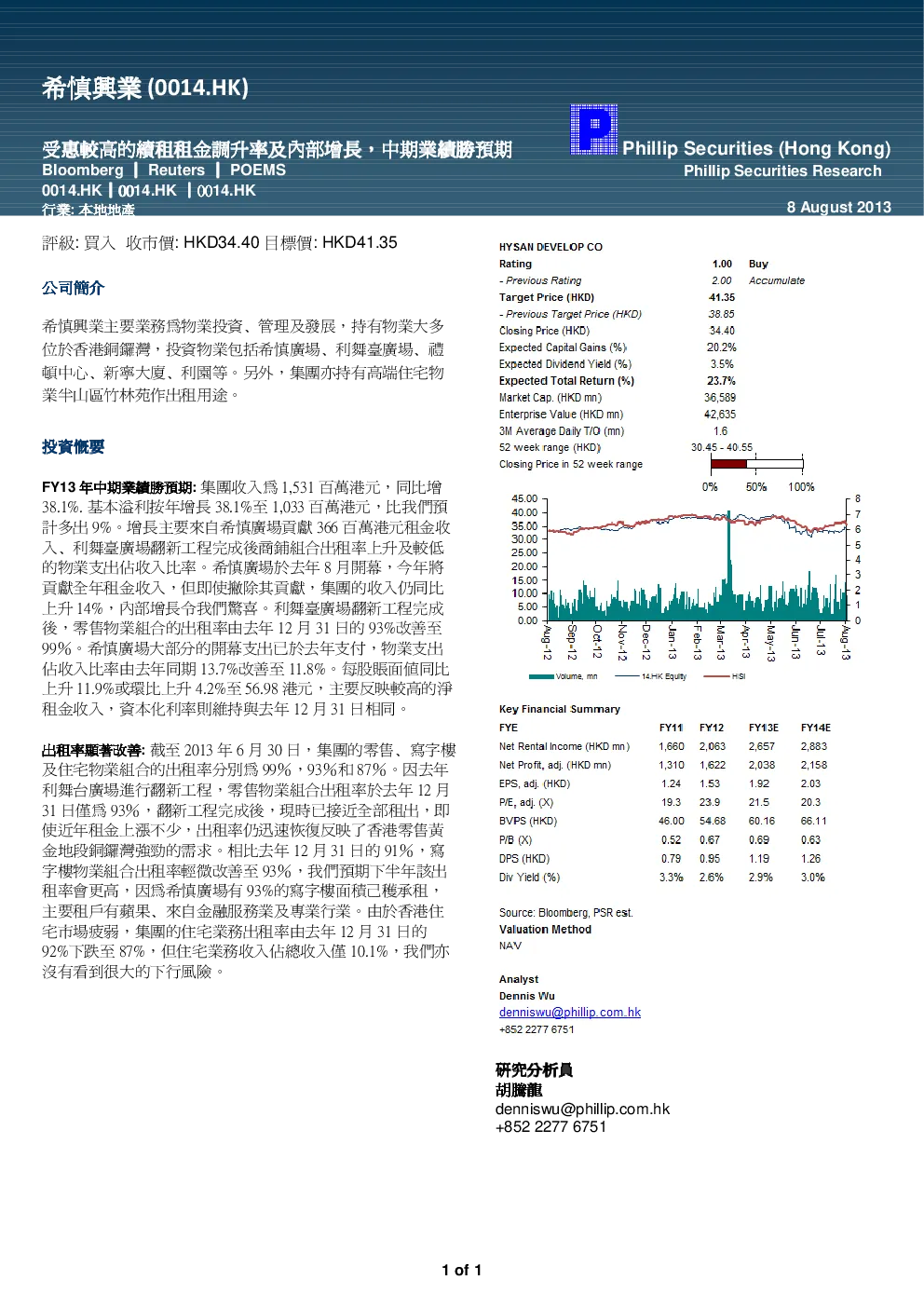
Task: Click the Rating value 'Buy'
Action: 758,264
